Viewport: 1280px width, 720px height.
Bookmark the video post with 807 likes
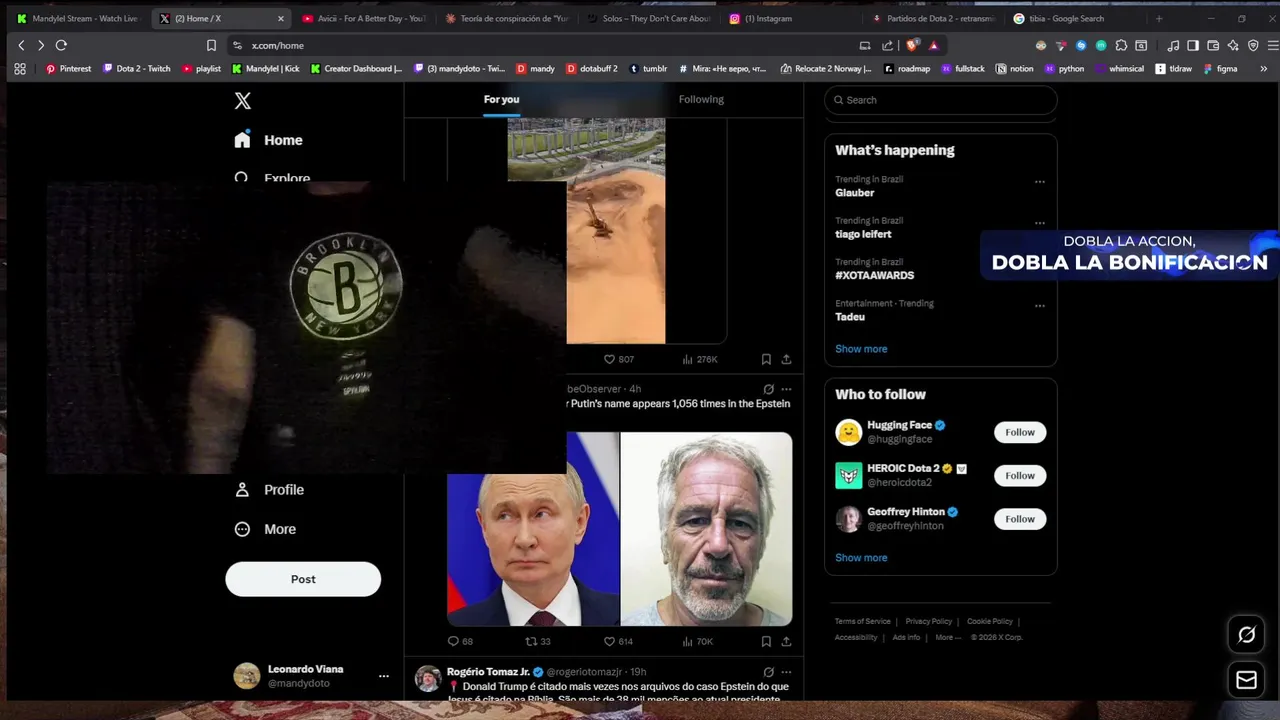[766, 359]
